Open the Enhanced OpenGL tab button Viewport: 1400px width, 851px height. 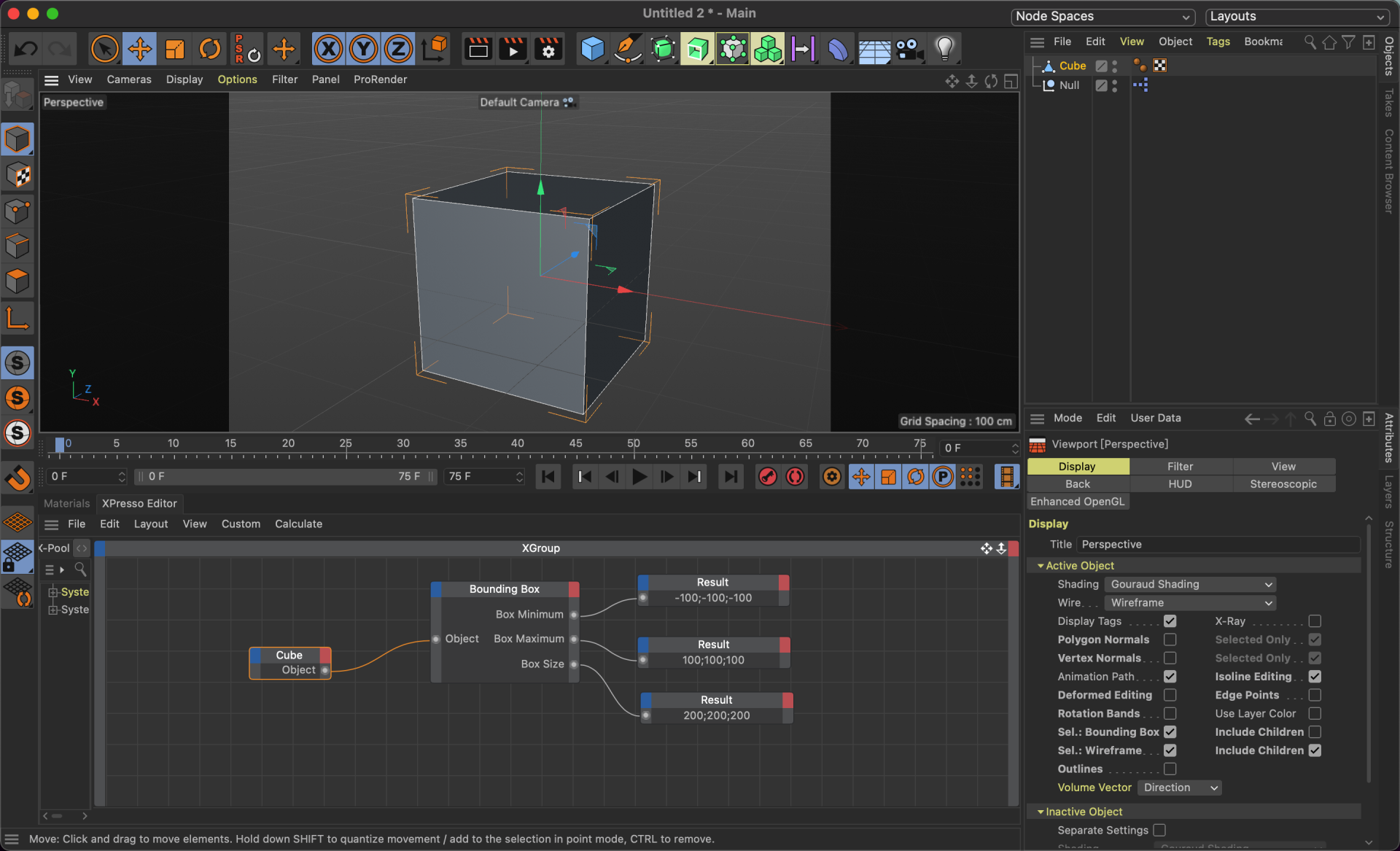pyautogui.click(x=1077, y=502)
